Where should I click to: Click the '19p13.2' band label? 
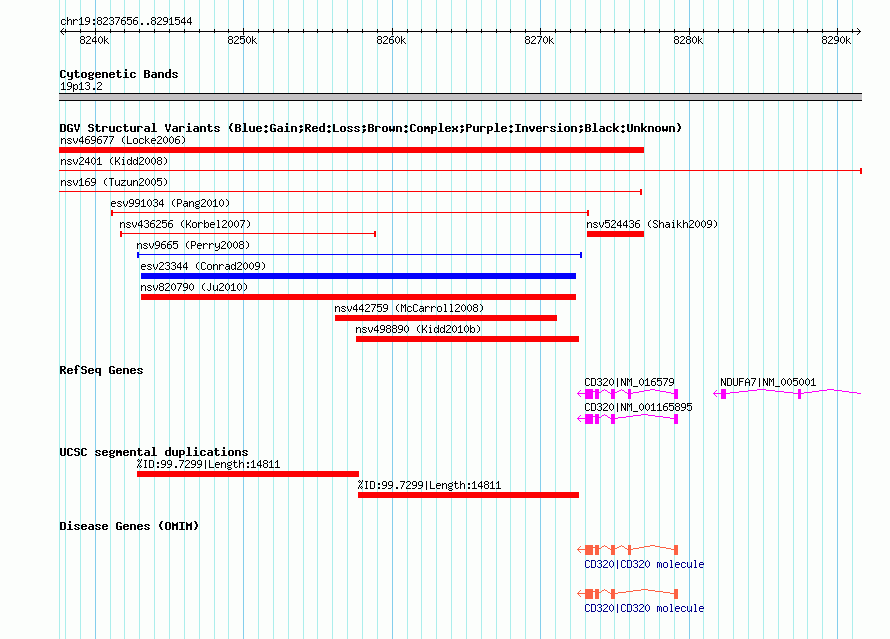tap(81, 86)
